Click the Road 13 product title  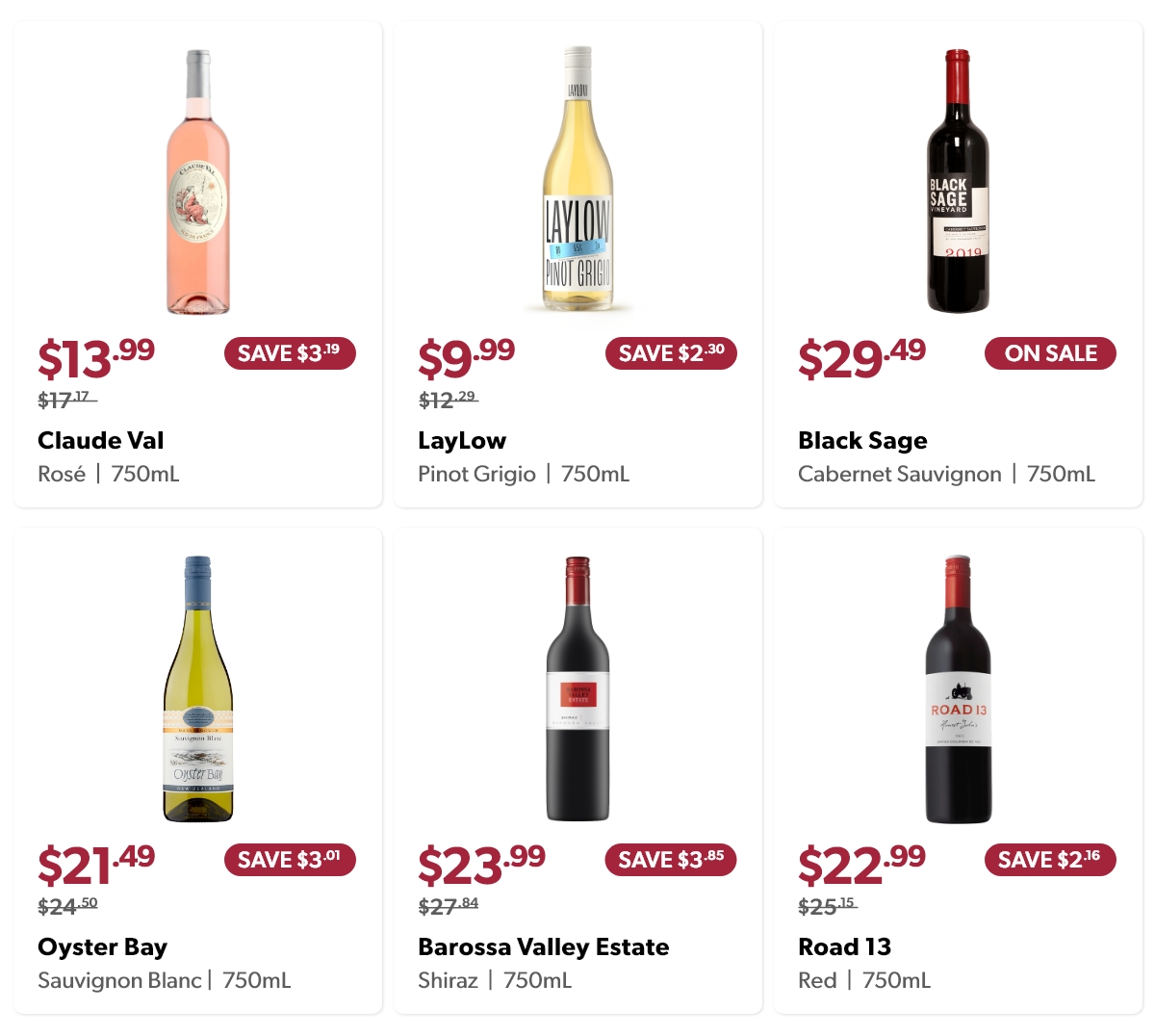[x=844, y=946]
